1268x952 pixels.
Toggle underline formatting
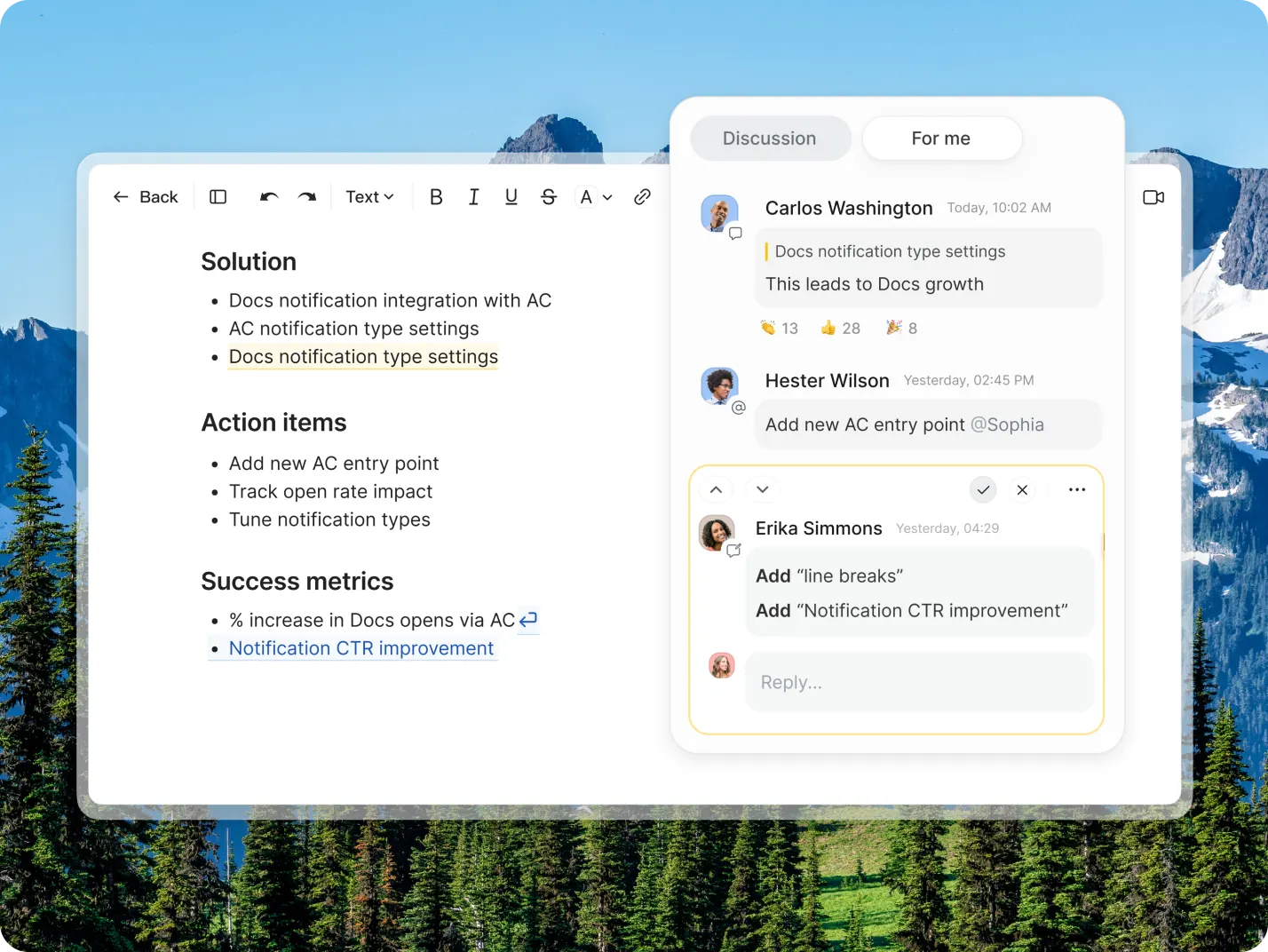[511, 197]
